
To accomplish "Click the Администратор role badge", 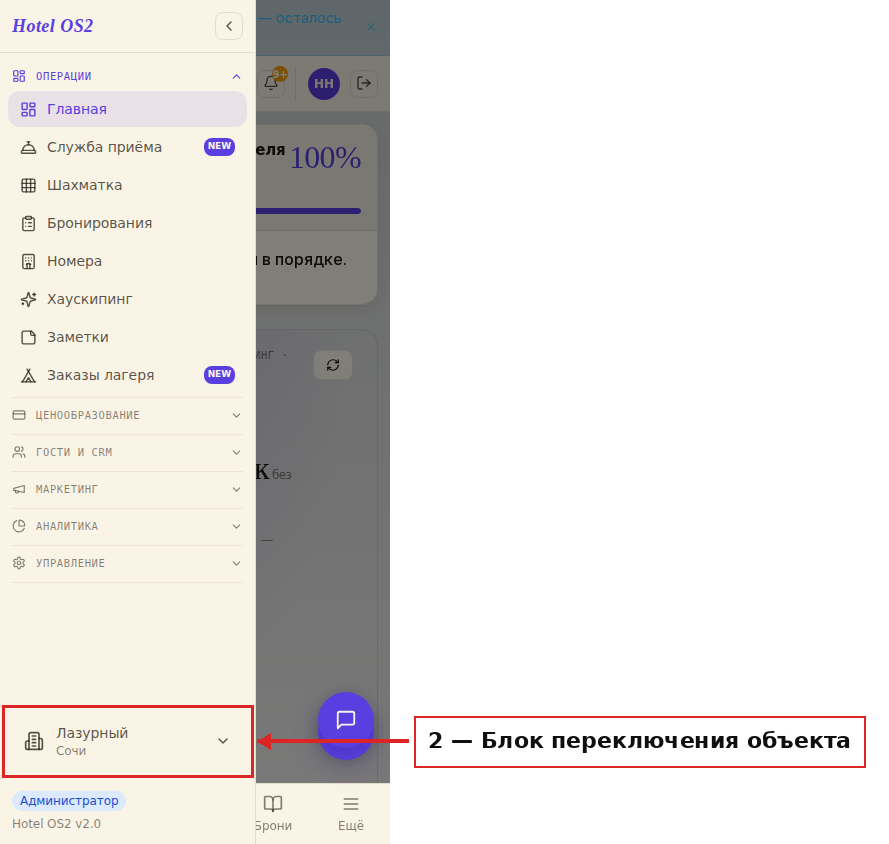I will click(x=69, y=800).
